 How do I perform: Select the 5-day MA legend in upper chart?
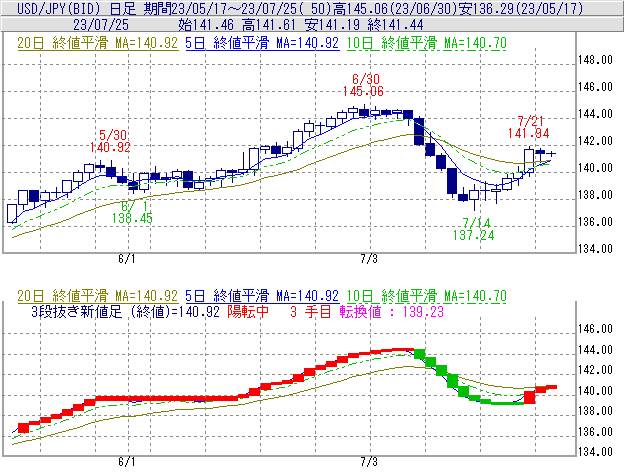(262, 43)
